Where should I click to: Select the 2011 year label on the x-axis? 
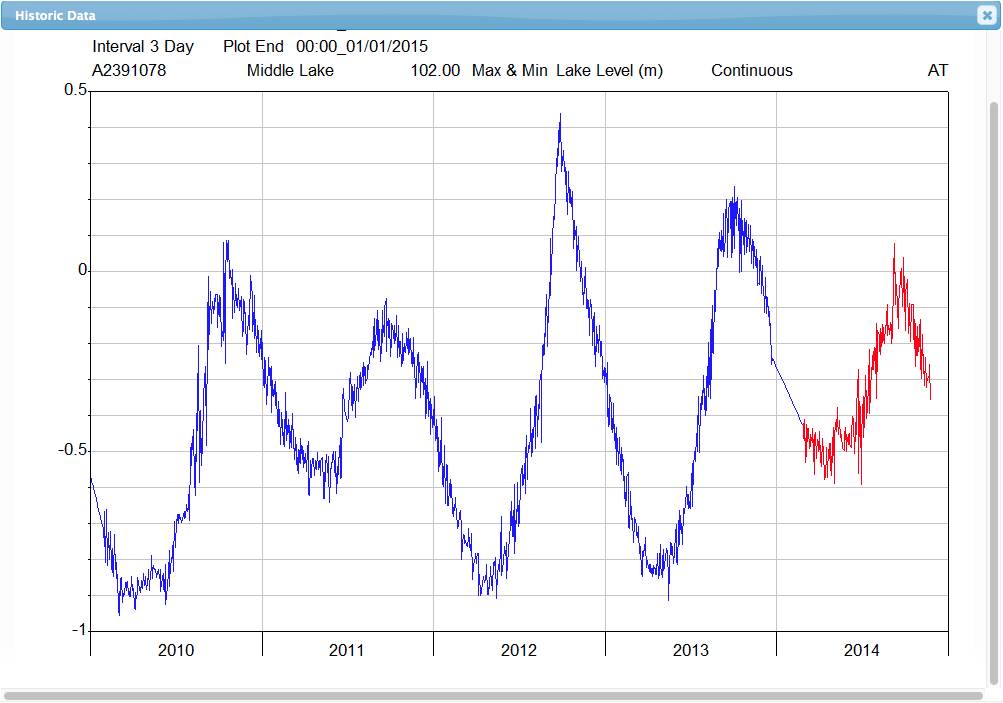(x=347, y=651)
